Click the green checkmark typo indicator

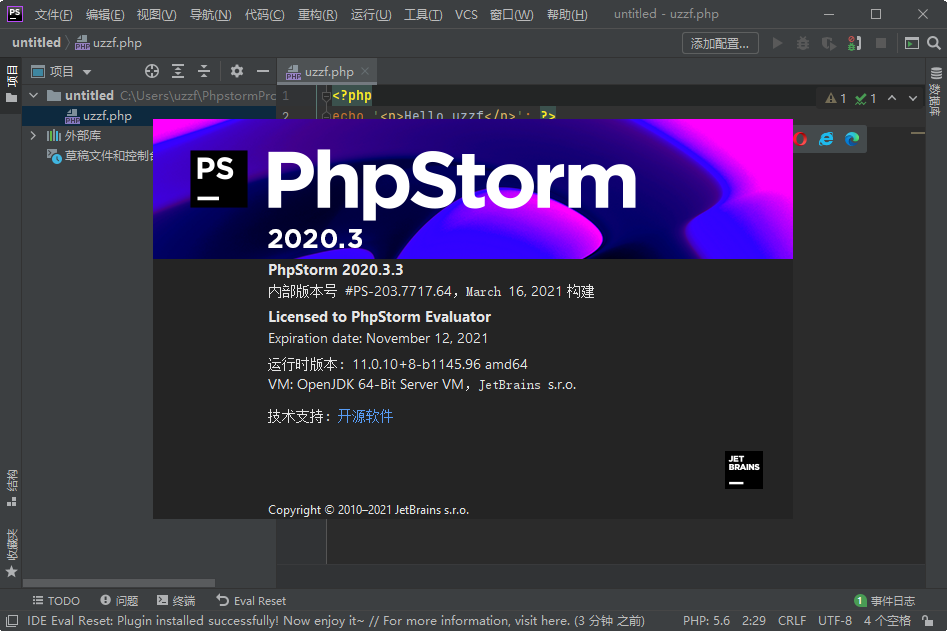point(865,98)
